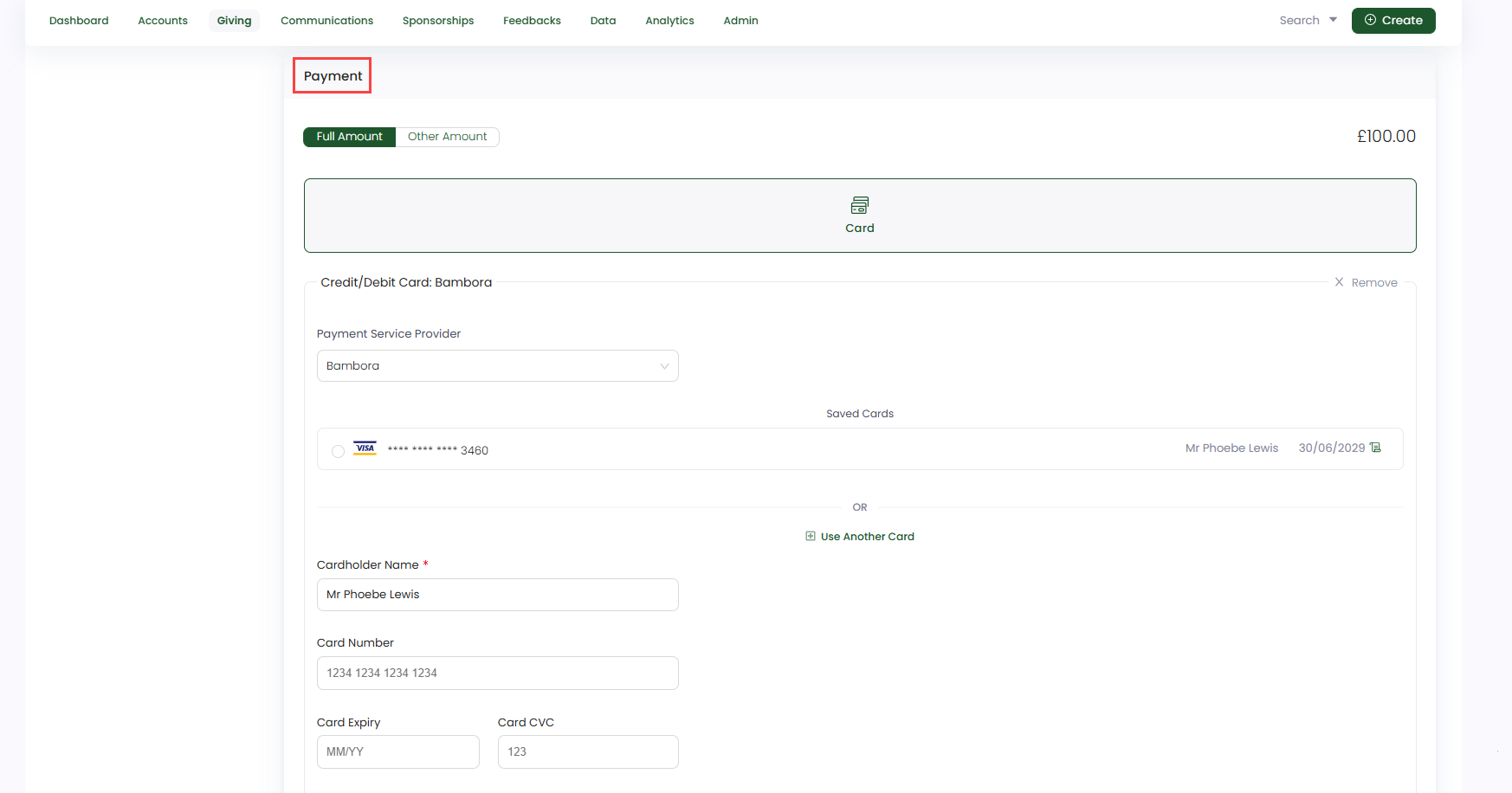Click the Cardholder Name field
Image resolution: width=1512 pixels, height=793 pixels.
[497, 595]
